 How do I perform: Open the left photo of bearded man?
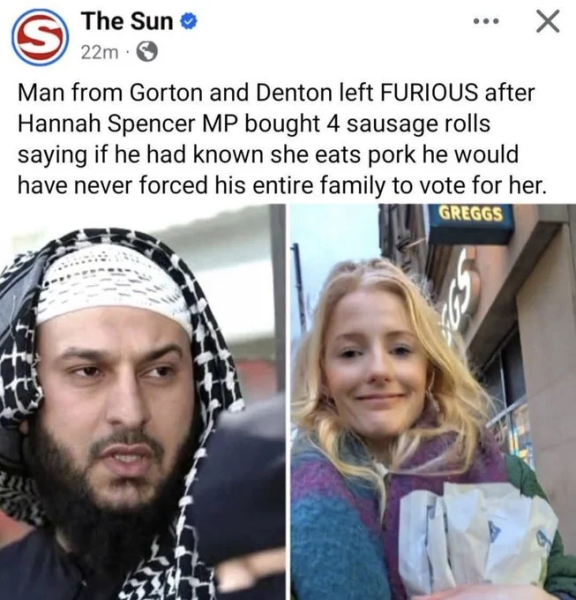(x=142, y=402)
